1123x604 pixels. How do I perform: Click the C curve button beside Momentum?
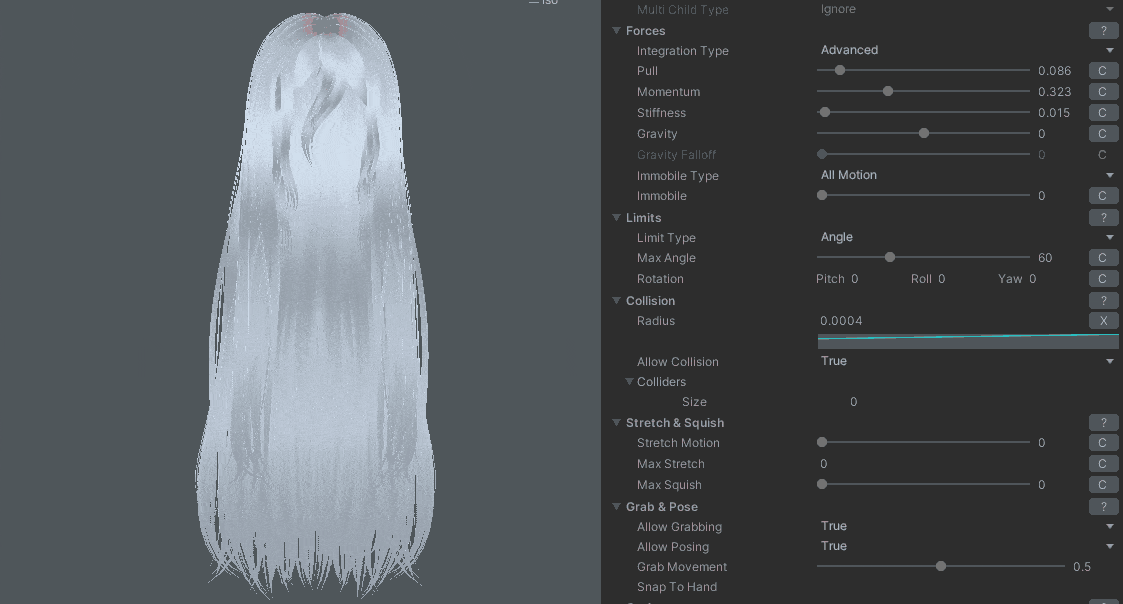click(1103, 92)
